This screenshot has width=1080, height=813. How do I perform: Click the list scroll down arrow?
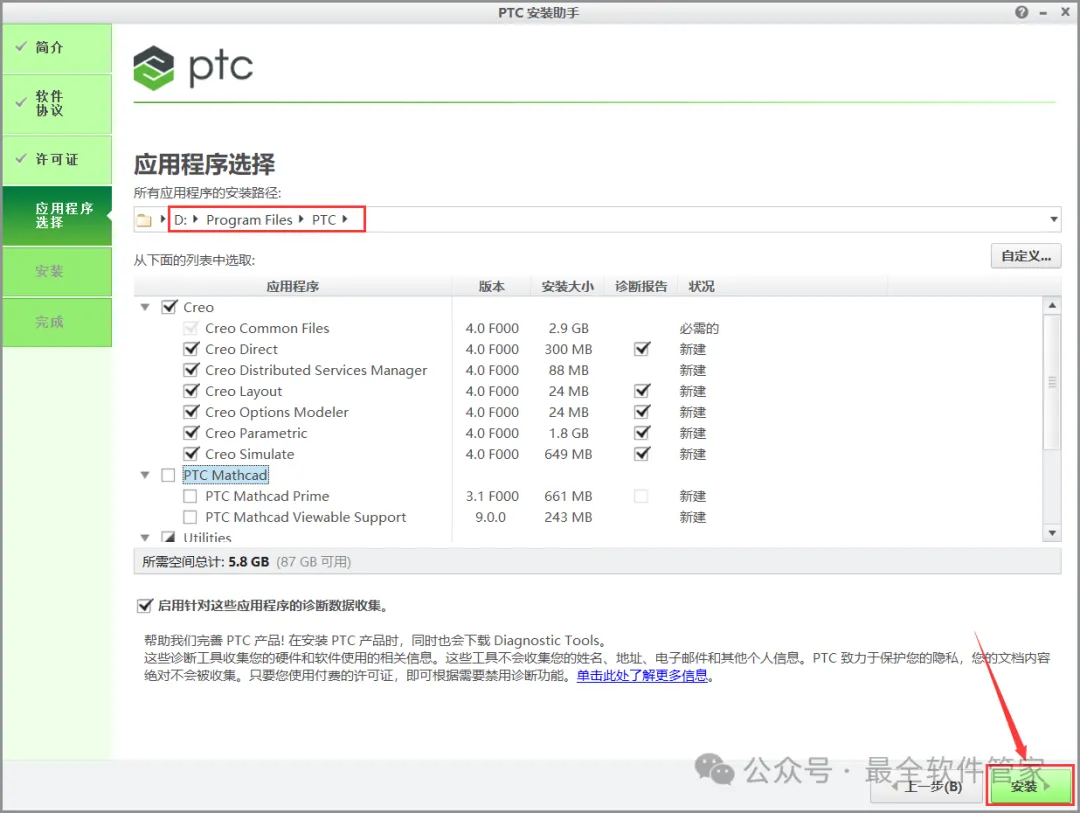[x=1052, y=533]
